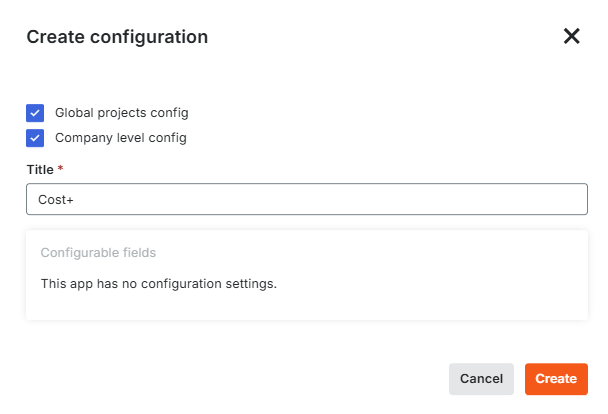Select the Configurable fields panel card
Image resolution: width=608 pixels, height=414 pixels.
click(x=307, y=275)
